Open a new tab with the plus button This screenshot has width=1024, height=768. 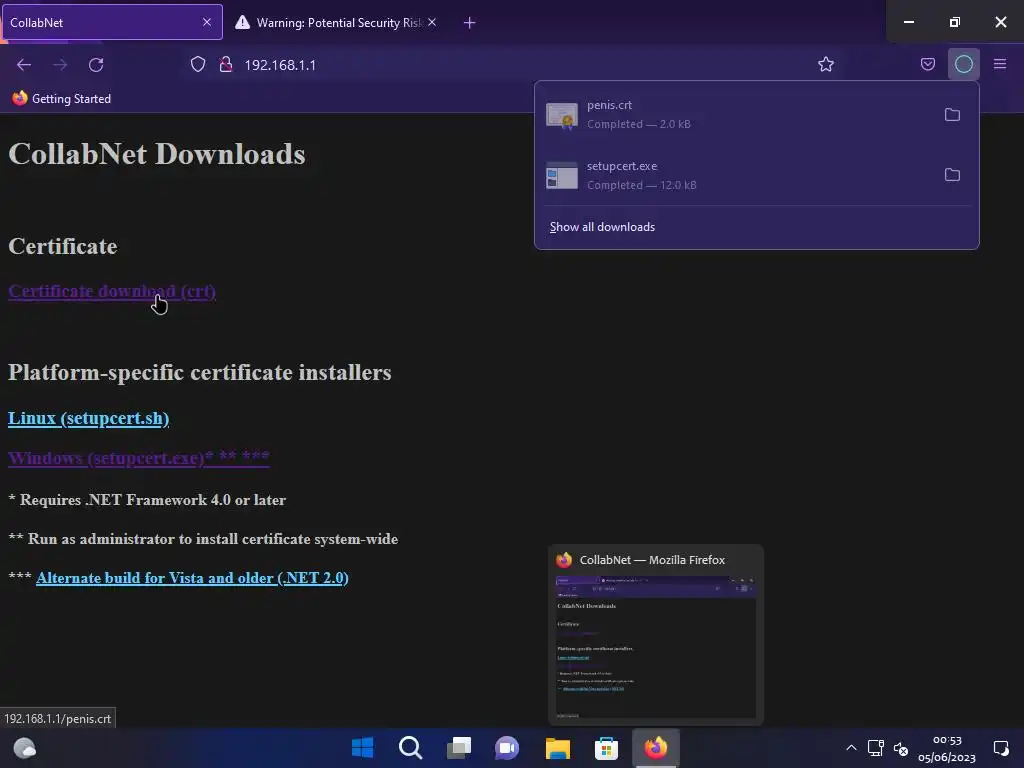coord(469,23)
